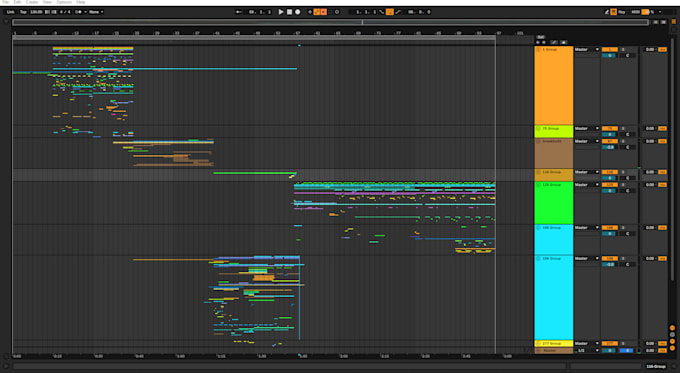This screenshot has height=373, width=680.
Task: Fold the 1 Group track
Action: [x=538, y=49]
